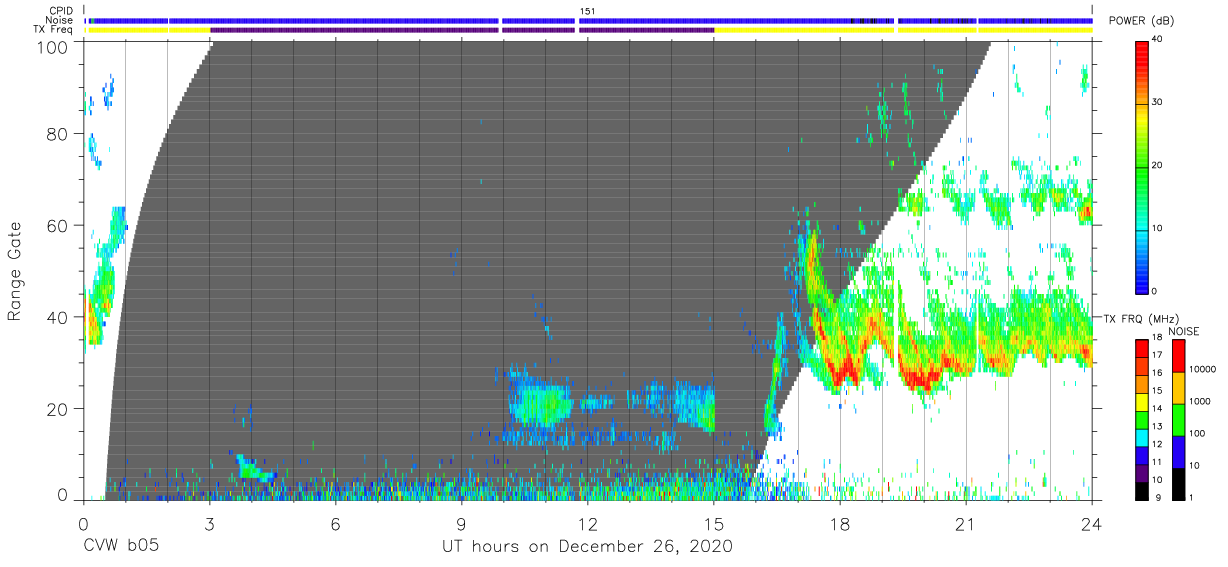Click the TX FRQ (MHz) color scale
The height and width of the screenshot is (567, 1228).
[1141, 419]
